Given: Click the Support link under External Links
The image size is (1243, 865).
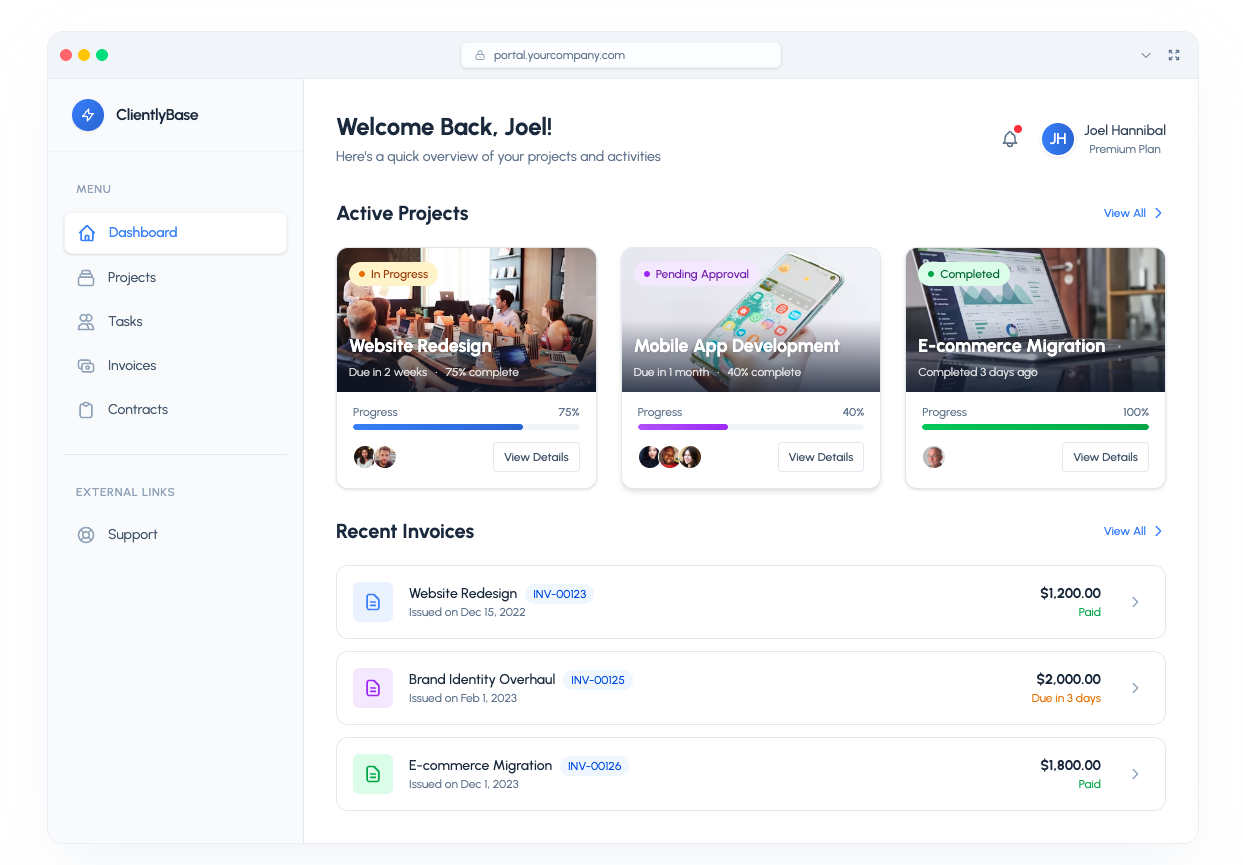Looking at the screenshot, I should point(133,534).
